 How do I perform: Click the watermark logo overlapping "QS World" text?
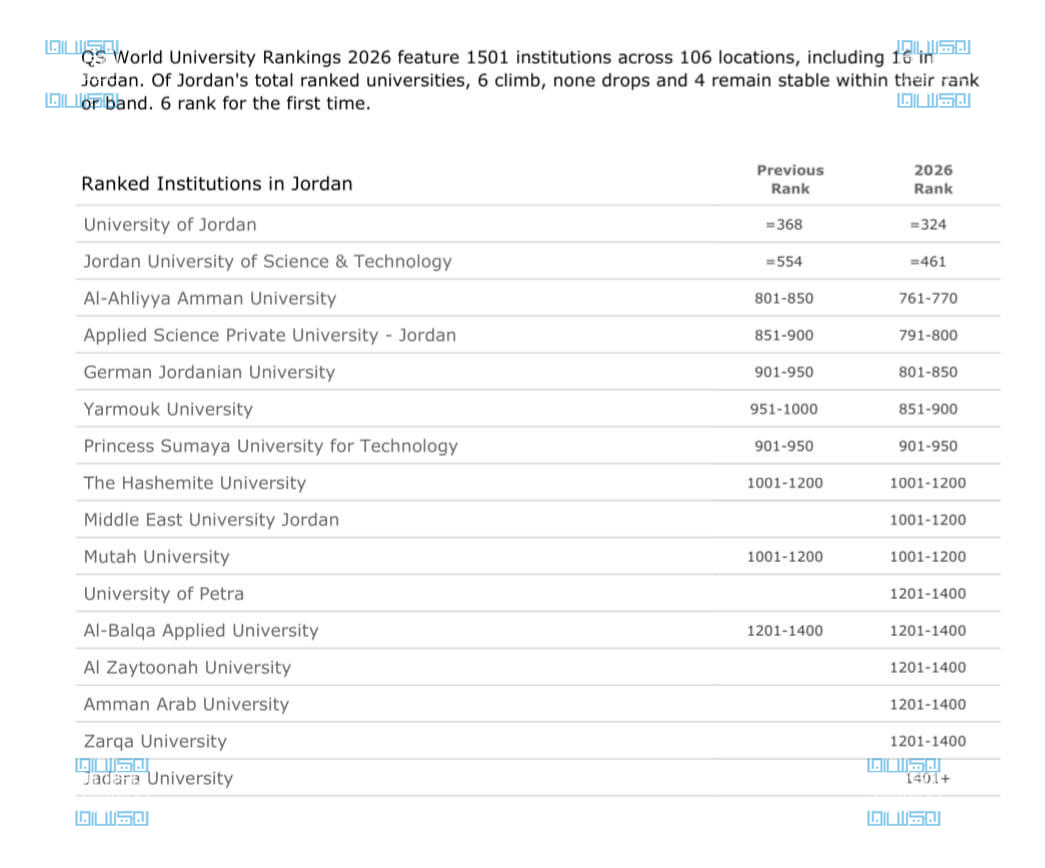click(82, 47)
